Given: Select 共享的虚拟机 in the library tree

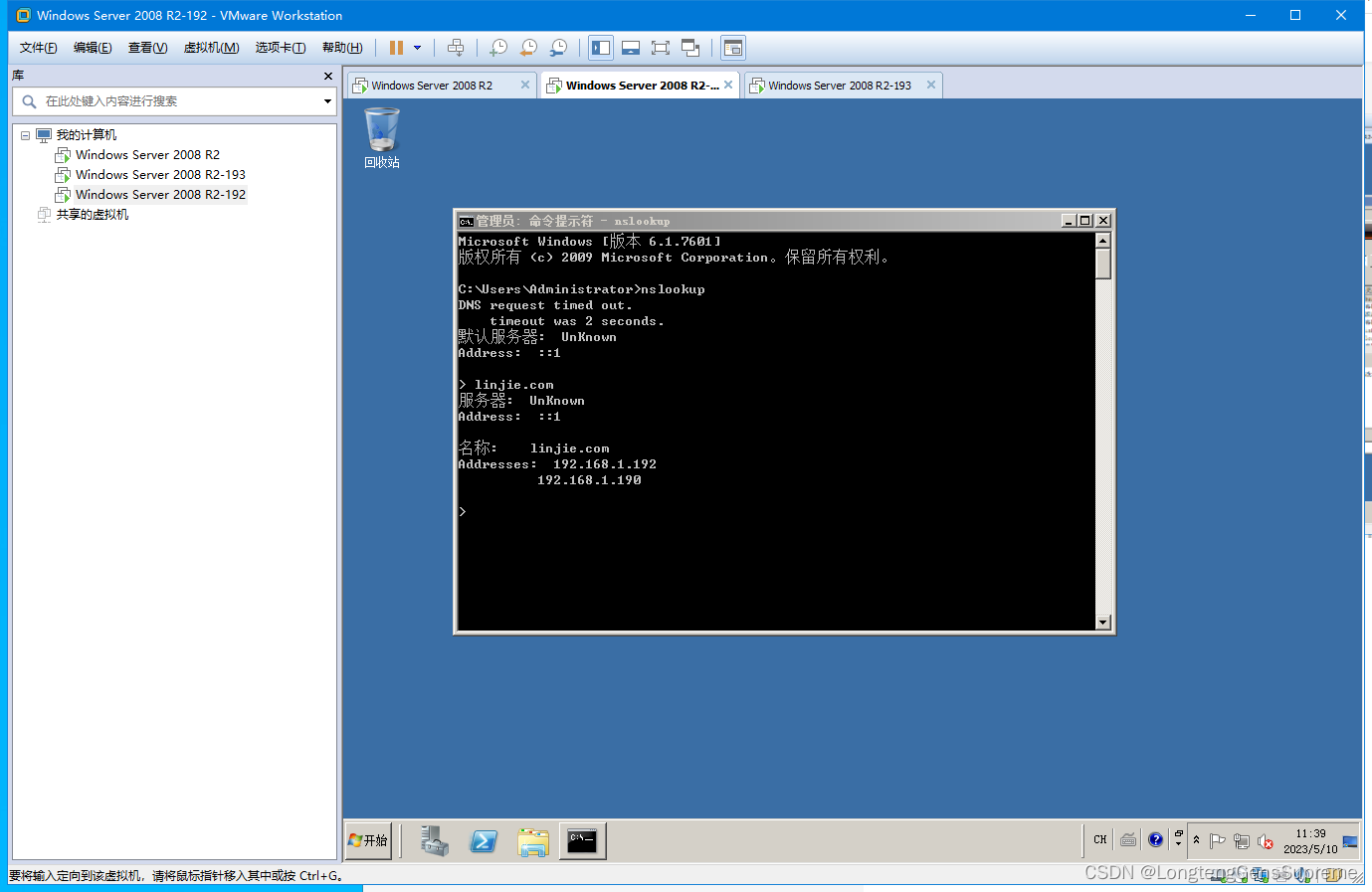Looking at the screenshot, I should point(92,215).
